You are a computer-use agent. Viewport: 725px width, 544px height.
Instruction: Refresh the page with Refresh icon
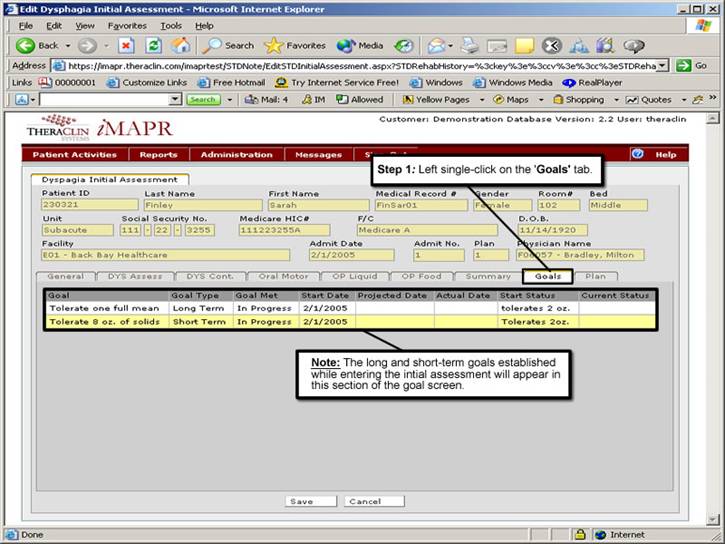pos(154,45)
